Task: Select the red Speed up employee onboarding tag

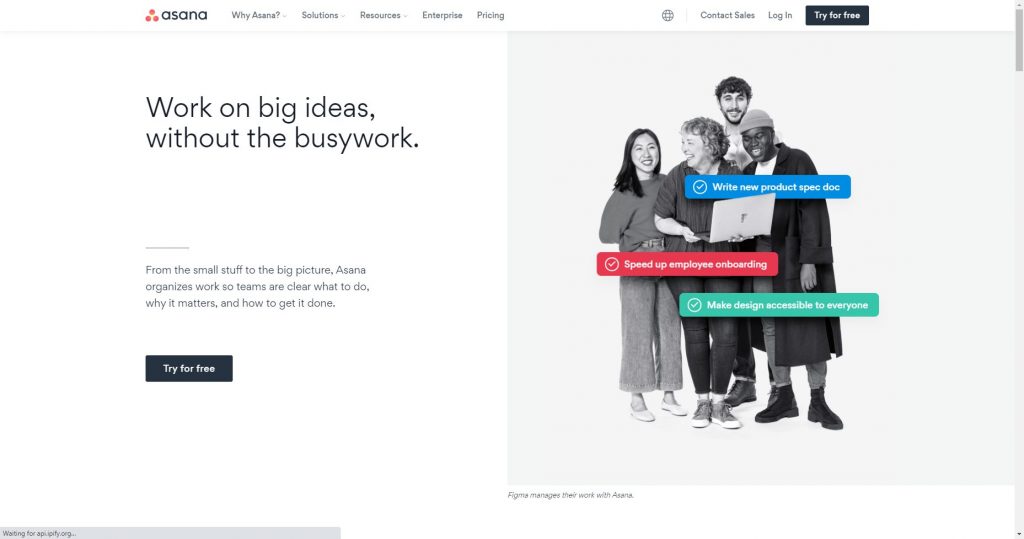Action: tap(687, 264)
